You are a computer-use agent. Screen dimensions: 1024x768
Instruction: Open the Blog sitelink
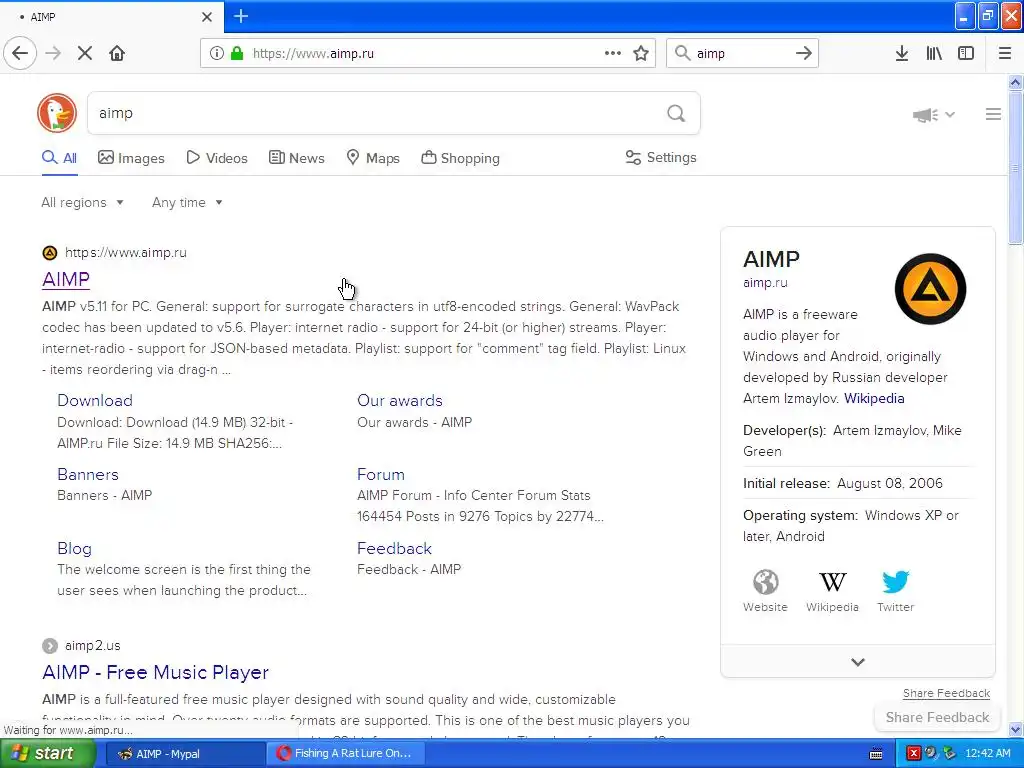click(x=74, y=549)
